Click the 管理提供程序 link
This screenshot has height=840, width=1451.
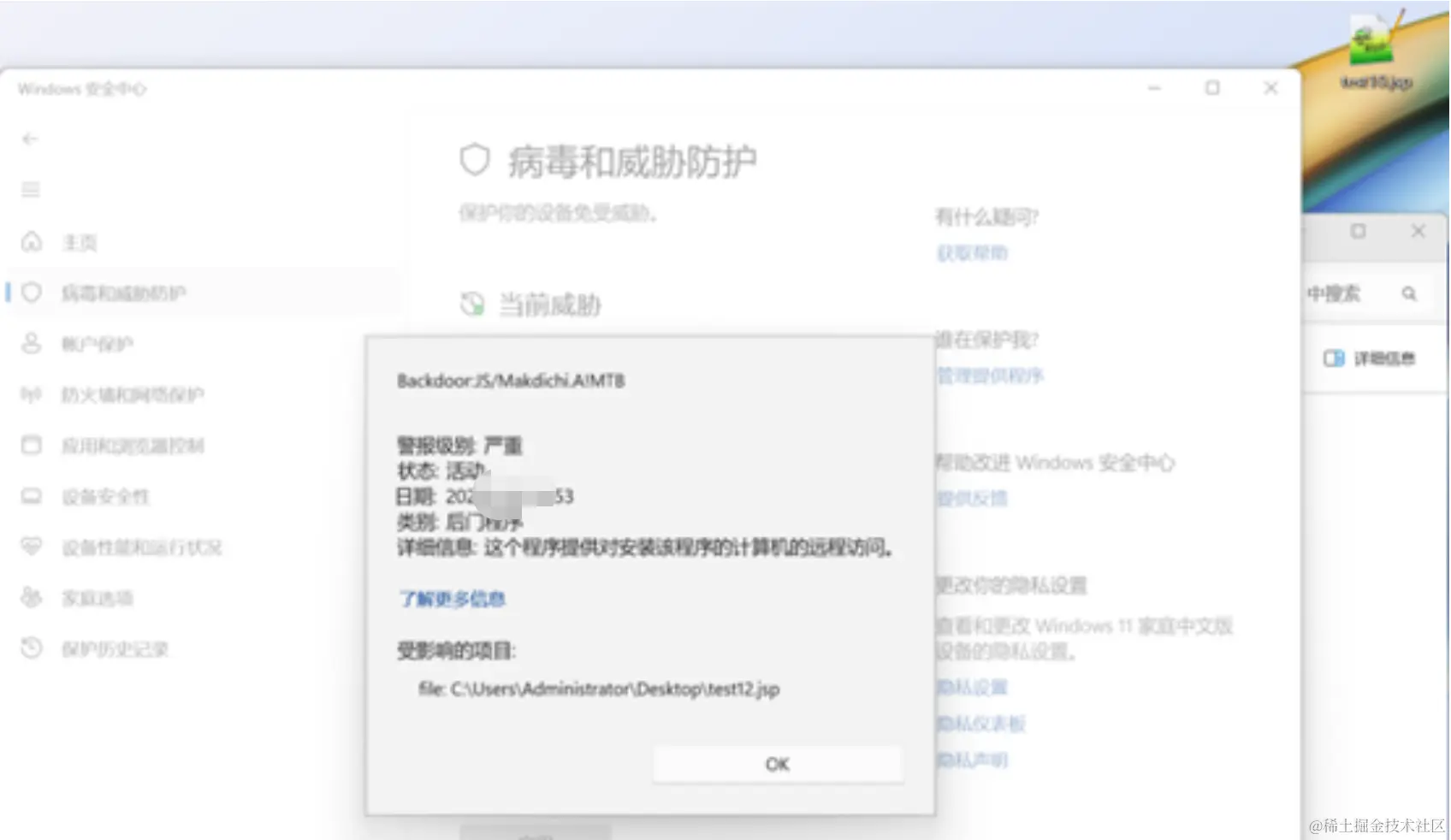(990, 376)
